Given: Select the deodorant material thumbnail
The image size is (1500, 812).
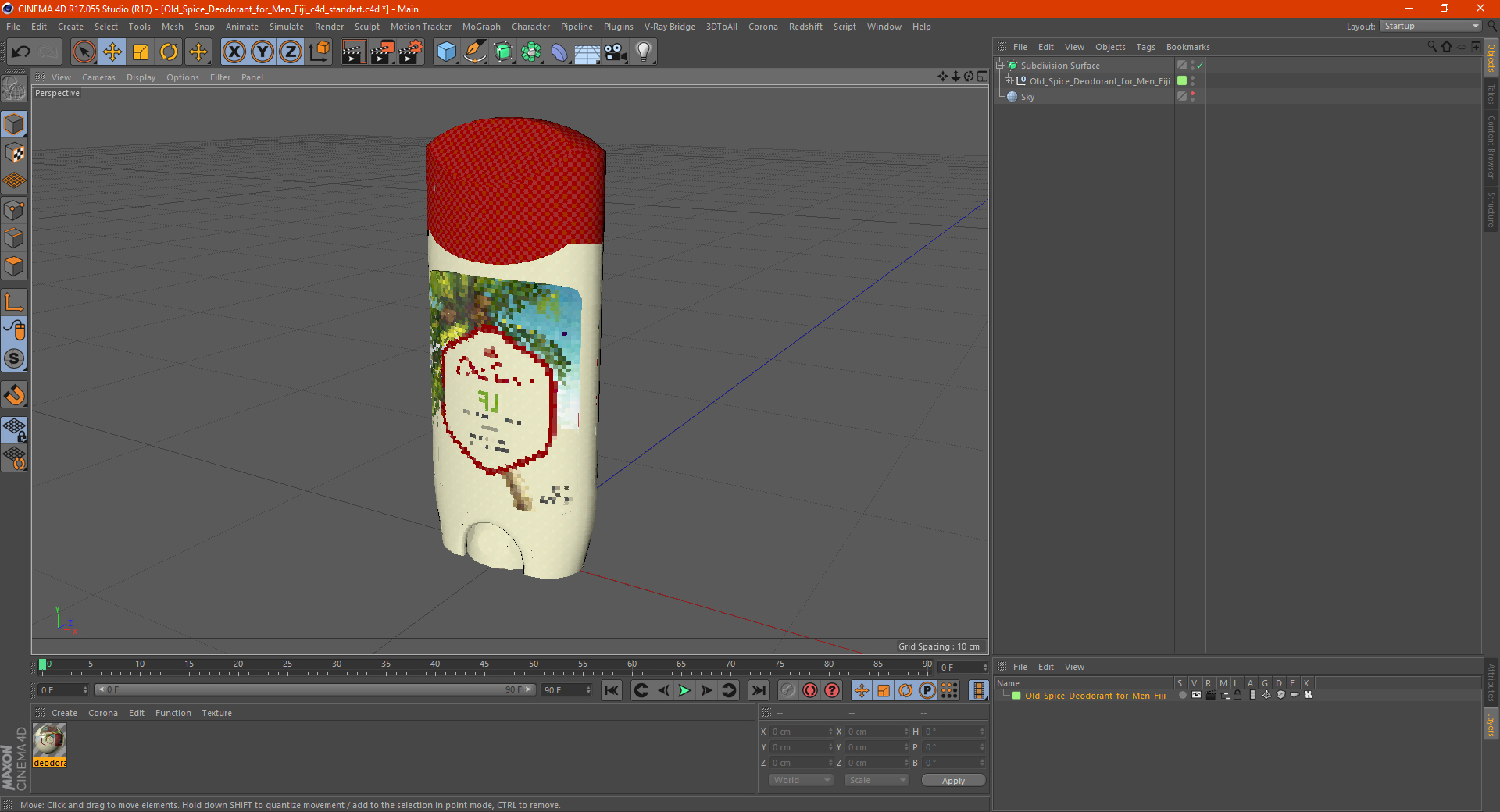Looking at the screenshot, I should pos(50,740).
